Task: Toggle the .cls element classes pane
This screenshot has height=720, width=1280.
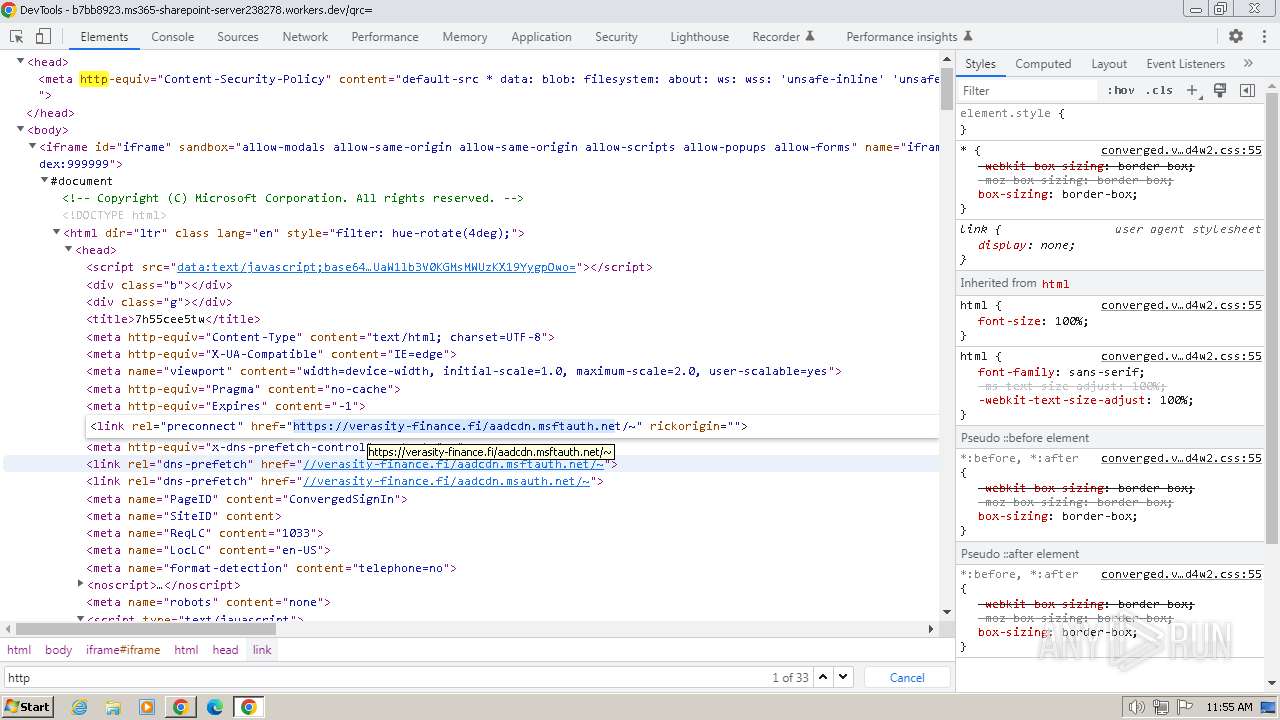Action: 1159,90
